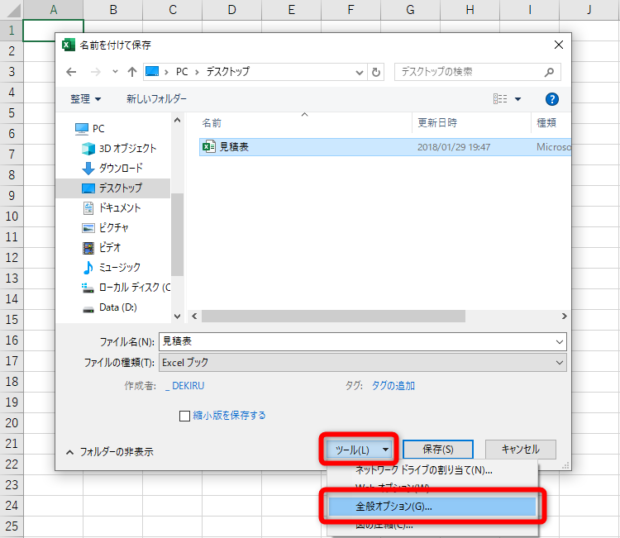
Task: Open the ミュージック folder
Action: point(112,268)
